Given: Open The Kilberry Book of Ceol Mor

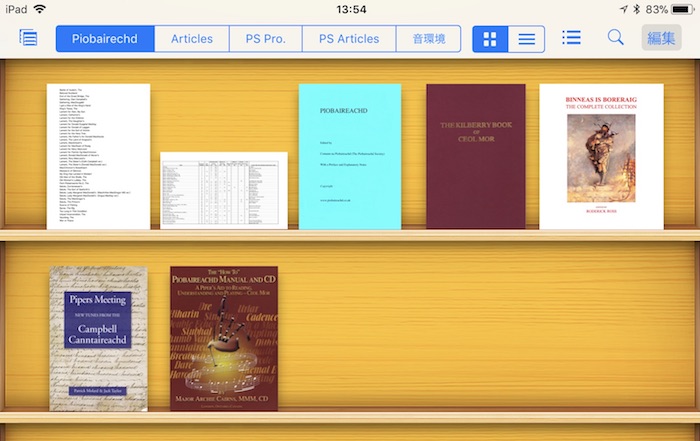Looking at the screenshot, I should click(x=475, y=156).
